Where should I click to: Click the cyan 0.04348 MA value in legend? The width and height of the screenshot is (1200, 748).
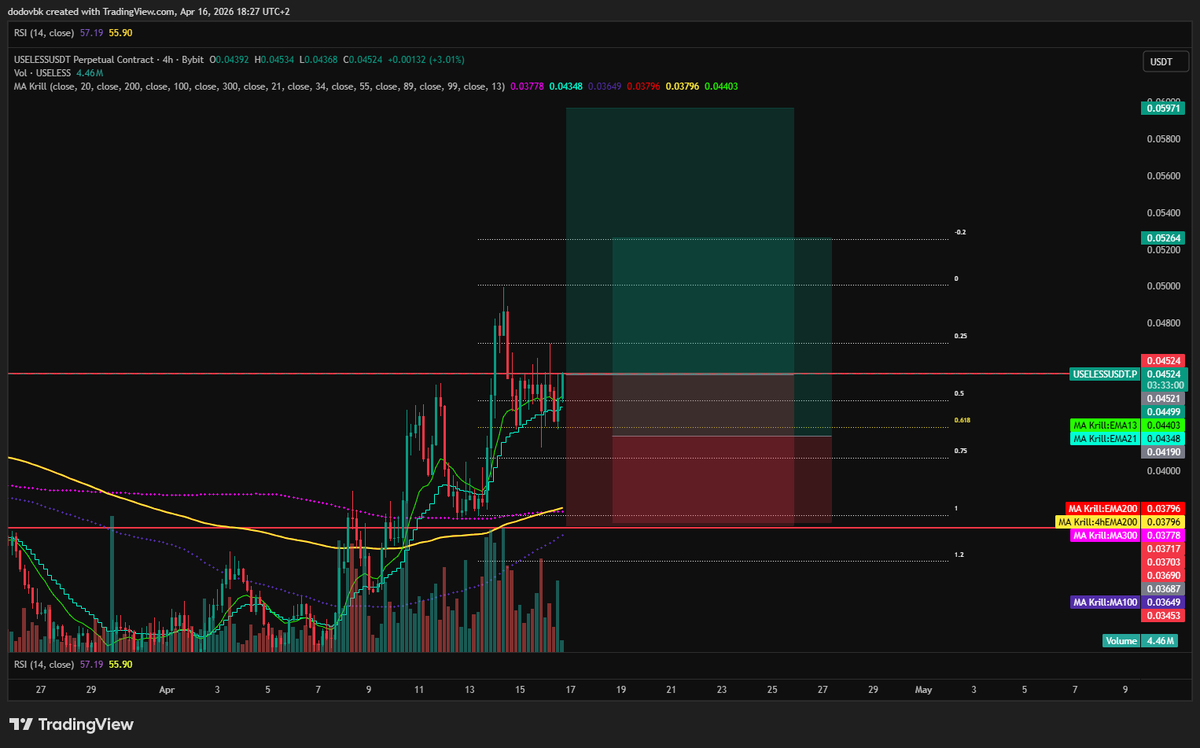pos(566,86)
